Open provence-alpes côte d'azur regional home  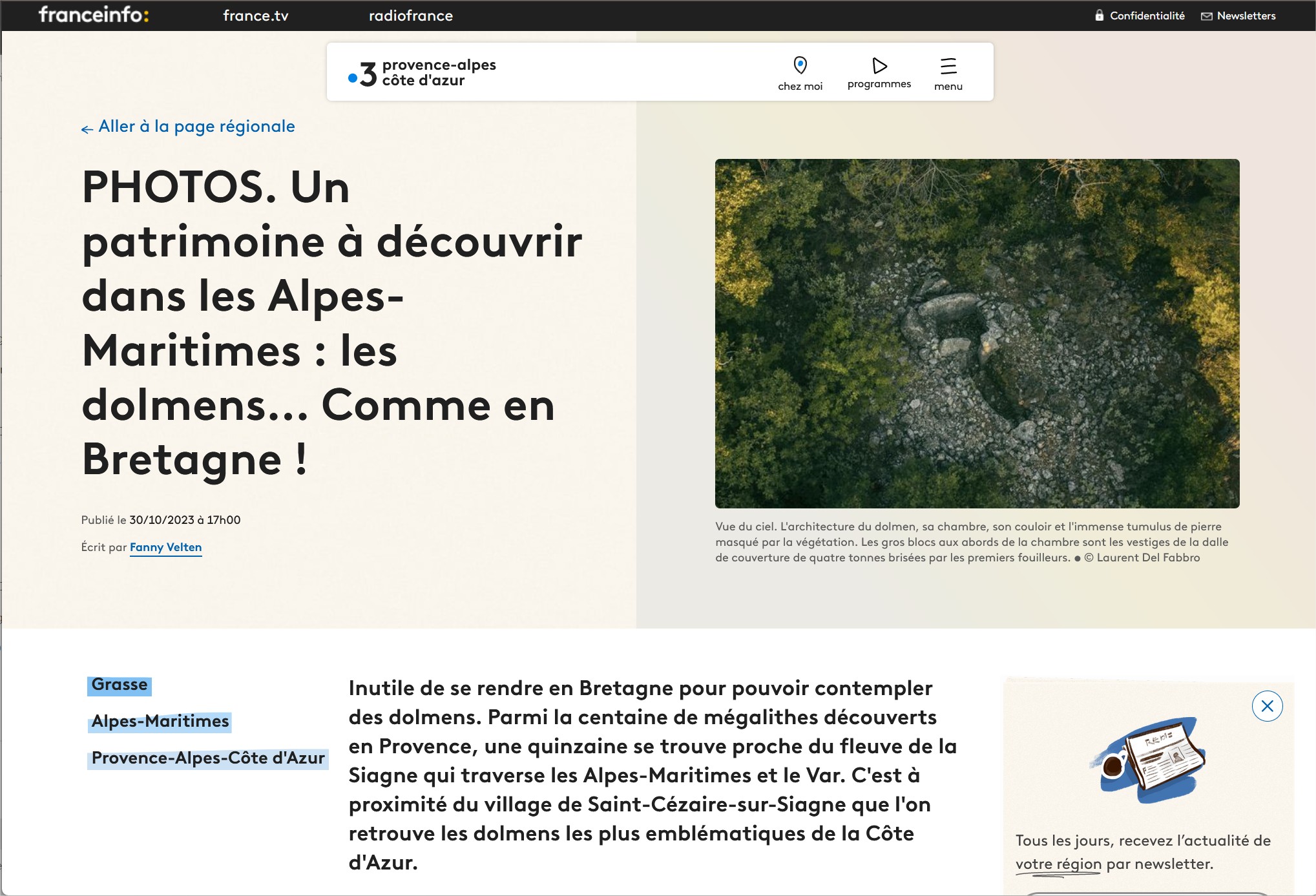(439, 72)
